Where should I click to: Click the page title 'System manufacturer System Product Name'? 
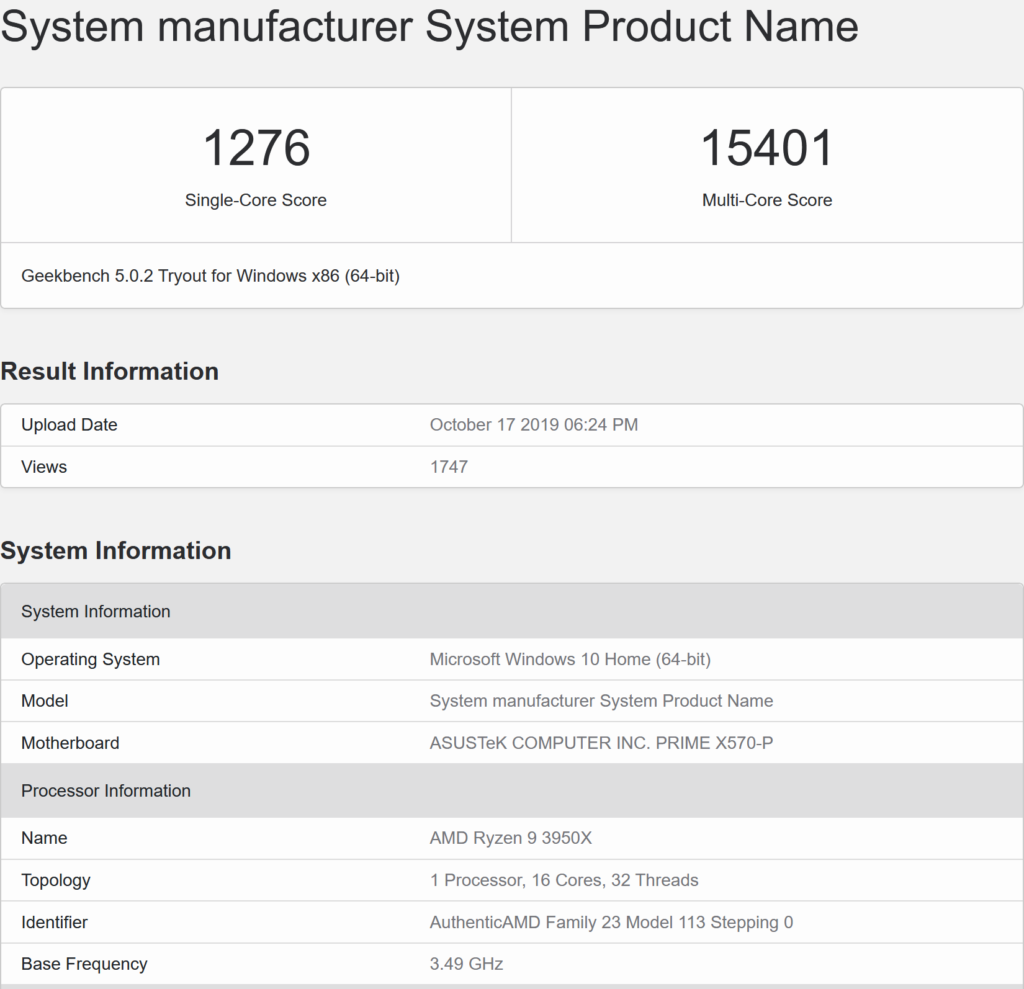point(430,26)
